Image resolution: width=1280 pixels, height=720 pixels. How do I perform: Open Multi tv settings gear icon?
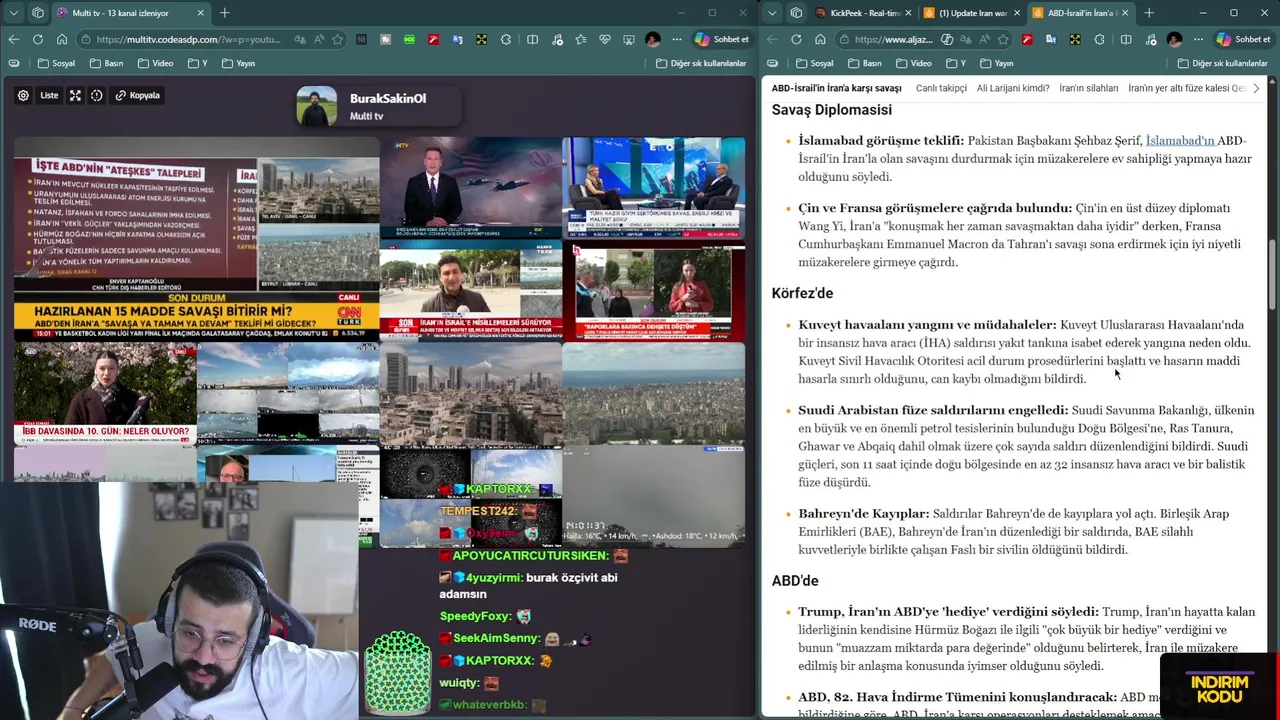(x=23, y=95)
